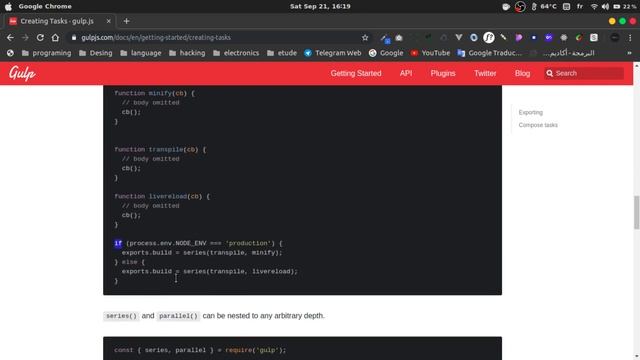640x360 pixels.
Task: Close the Creating Tasks tab
Action: [x=109, y=21]
